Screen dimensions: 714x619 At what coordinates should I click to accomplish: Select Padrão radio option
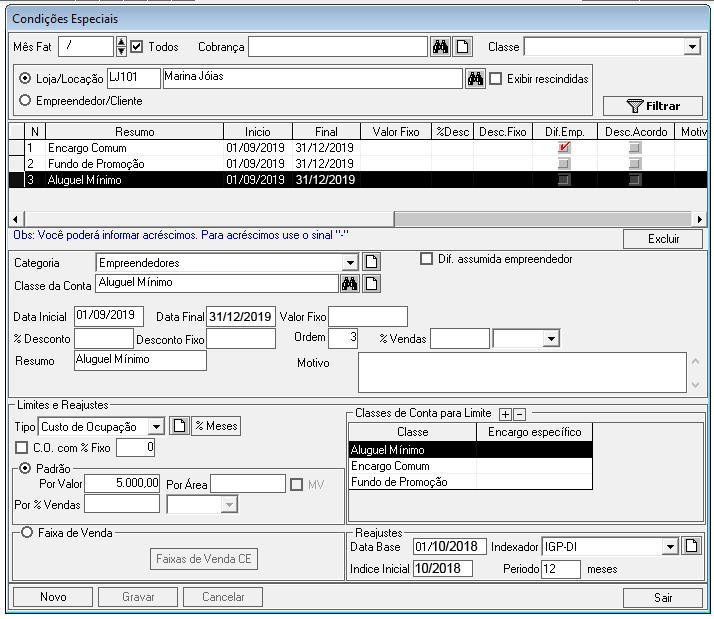[x=25, y=468]
